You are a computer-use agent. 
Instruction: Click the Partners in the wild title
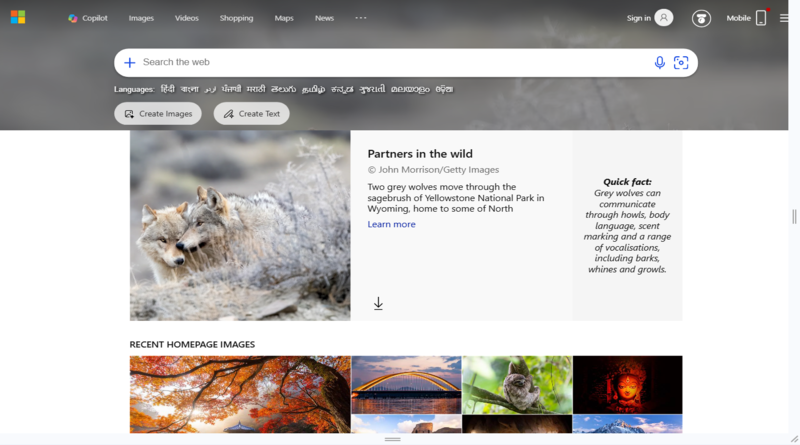tap(420, 154)
